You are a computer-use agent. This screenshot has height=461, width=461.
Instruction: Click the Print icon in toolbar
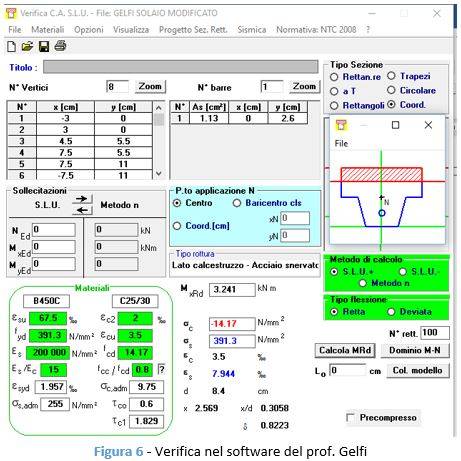(x=60, y=45)
